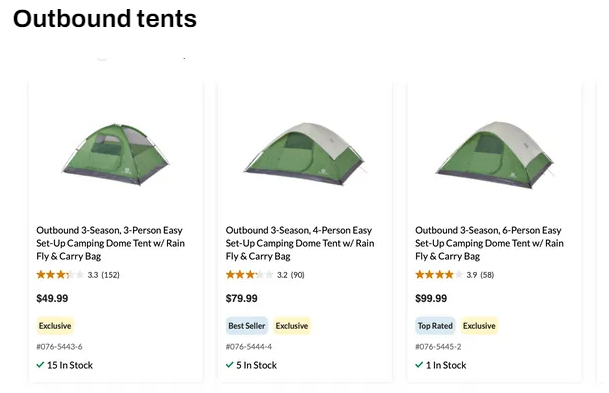Open the 58 reviews count
The height and width of the screenshot is (393, 609).
487,275
